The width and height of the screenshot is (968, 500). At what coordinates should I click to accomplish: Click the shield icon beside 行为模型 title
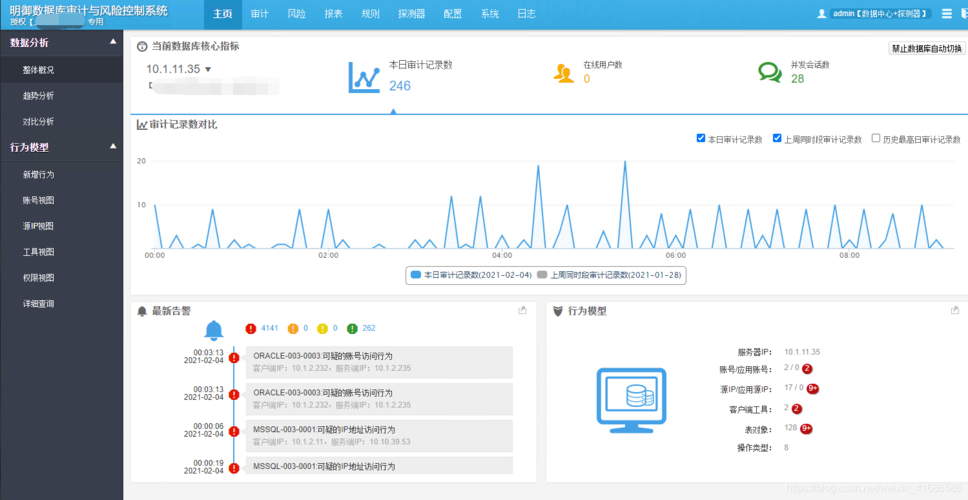tap(558, 311)
